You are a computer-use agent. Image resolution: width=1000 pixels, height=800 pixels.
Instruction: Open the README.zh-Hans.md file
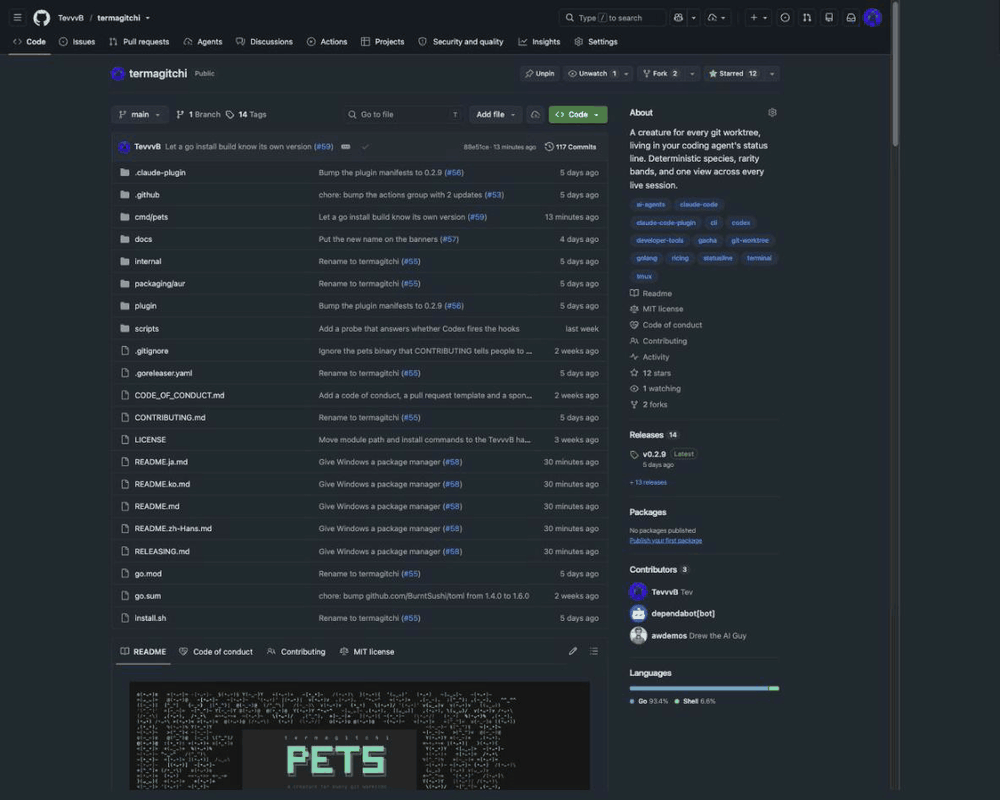173,529
